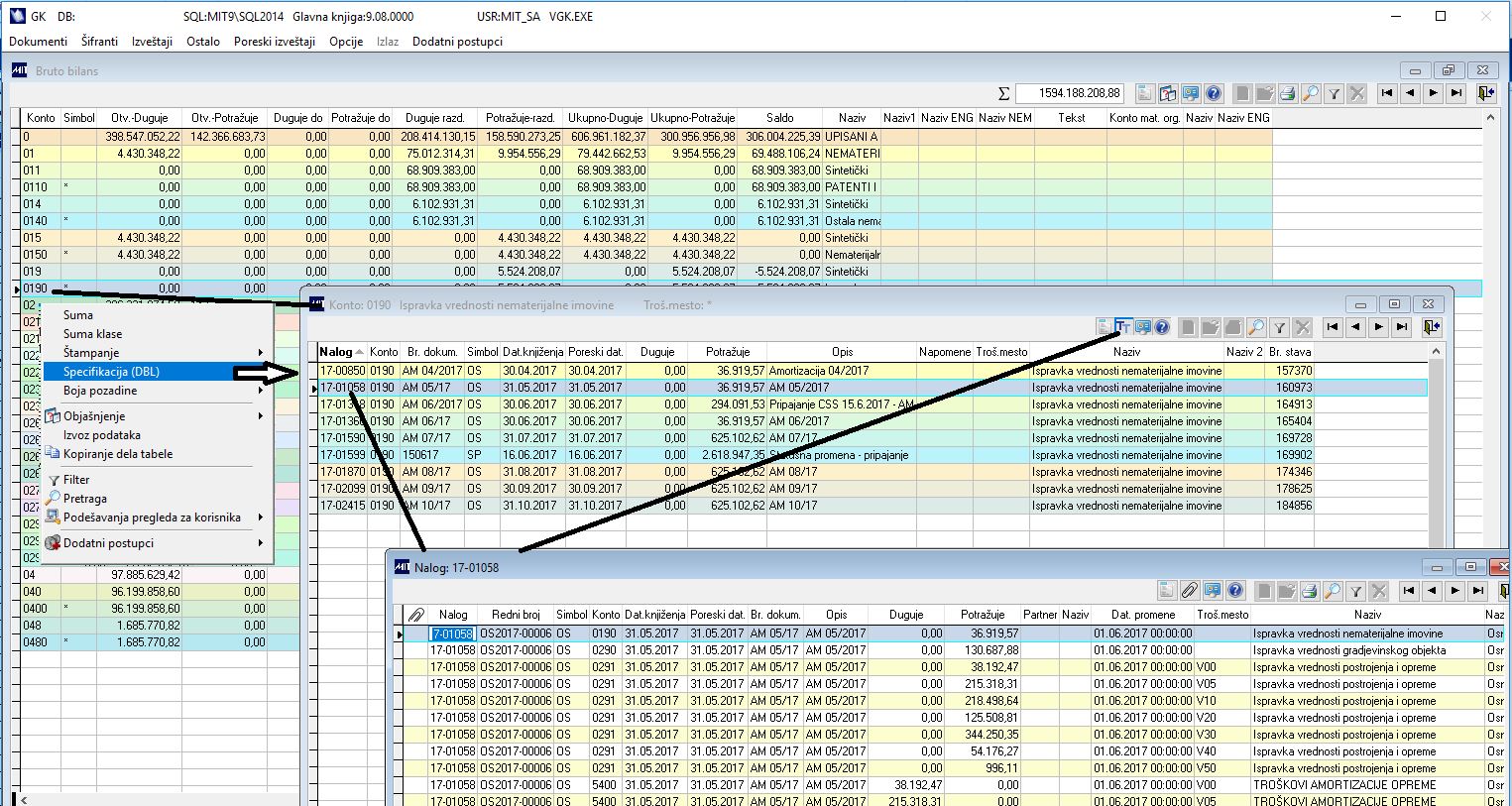Image resolution: width=1512 pixels, height=806 pixels.
Task: Click Konto column header in Bruto bilans
Action: pyautogui.click(x=41, y=118)
